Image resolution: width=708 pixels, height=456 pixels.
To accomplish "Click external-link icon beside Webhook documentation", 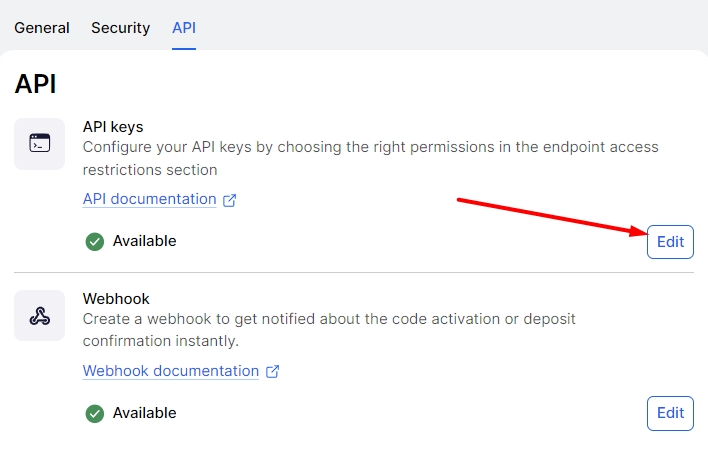I will point(272,372).
